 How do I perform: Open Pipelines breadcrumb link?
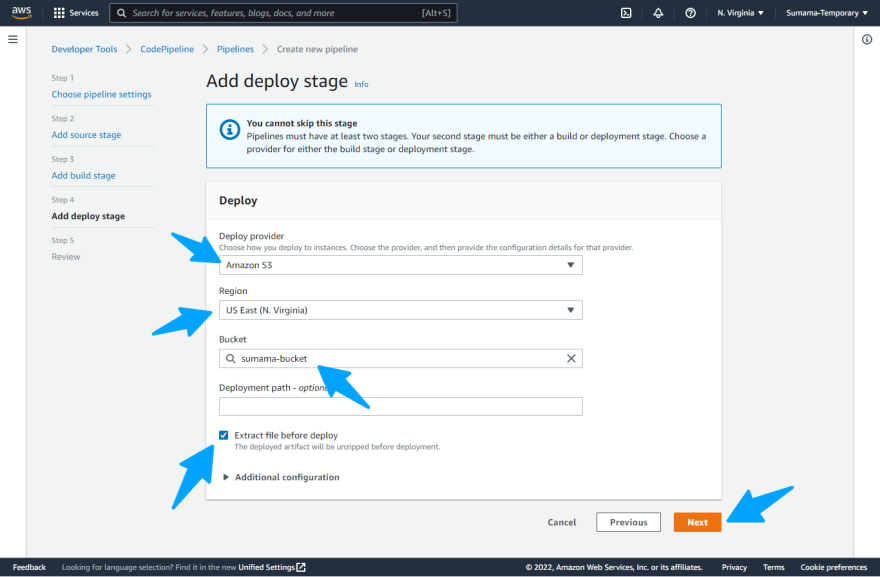235,49
